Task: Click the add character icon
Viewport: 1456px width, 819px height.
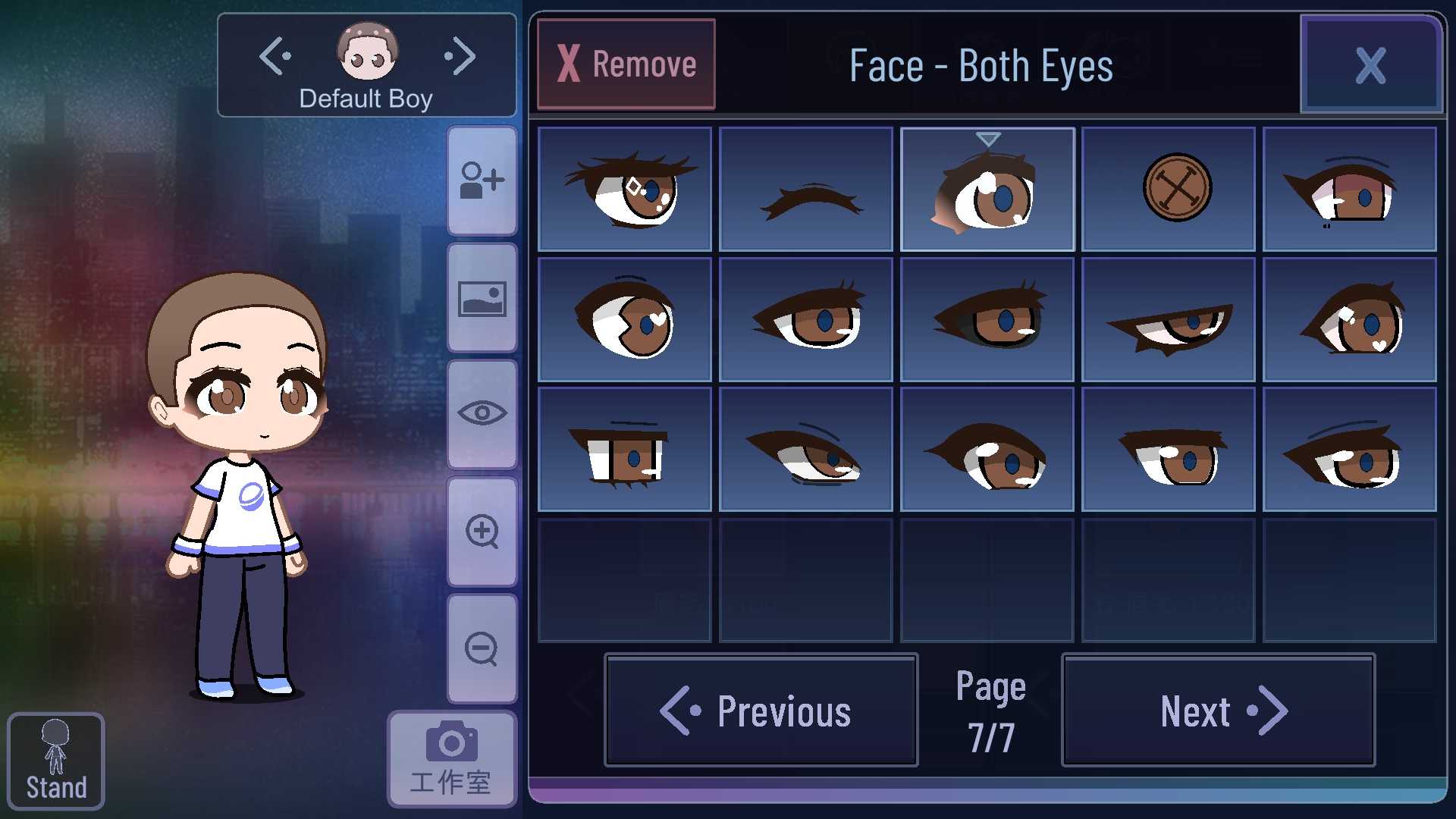Action: 482,180
